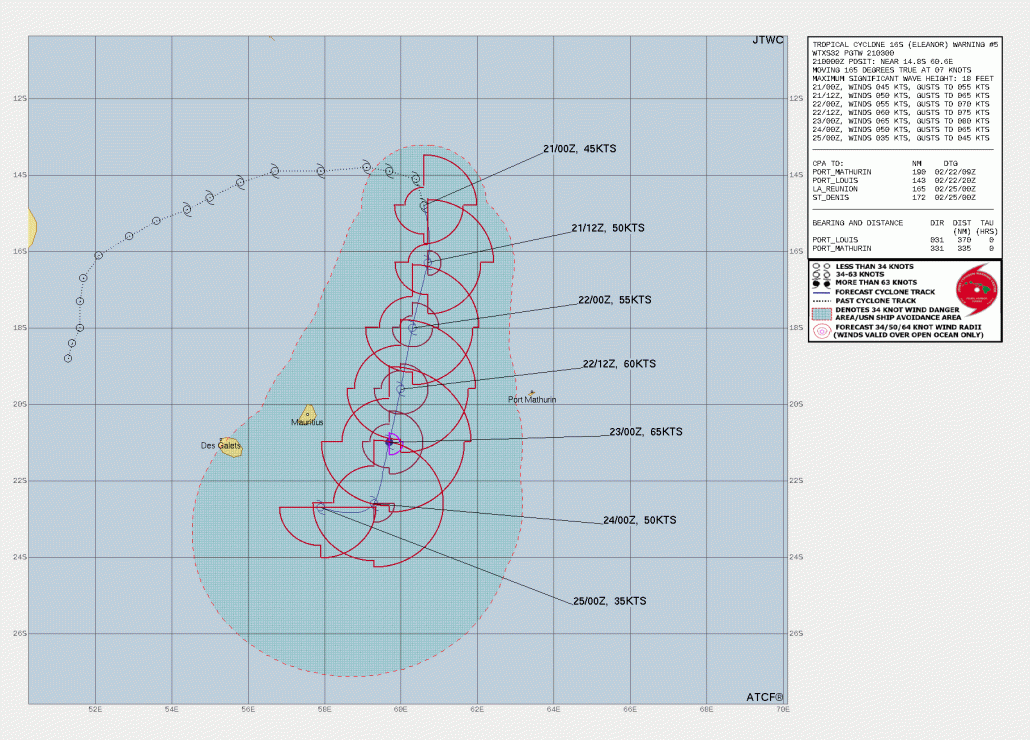Click the '20S' latitude label on the left axis
The image size is (1030, 740).
point(20,404)
